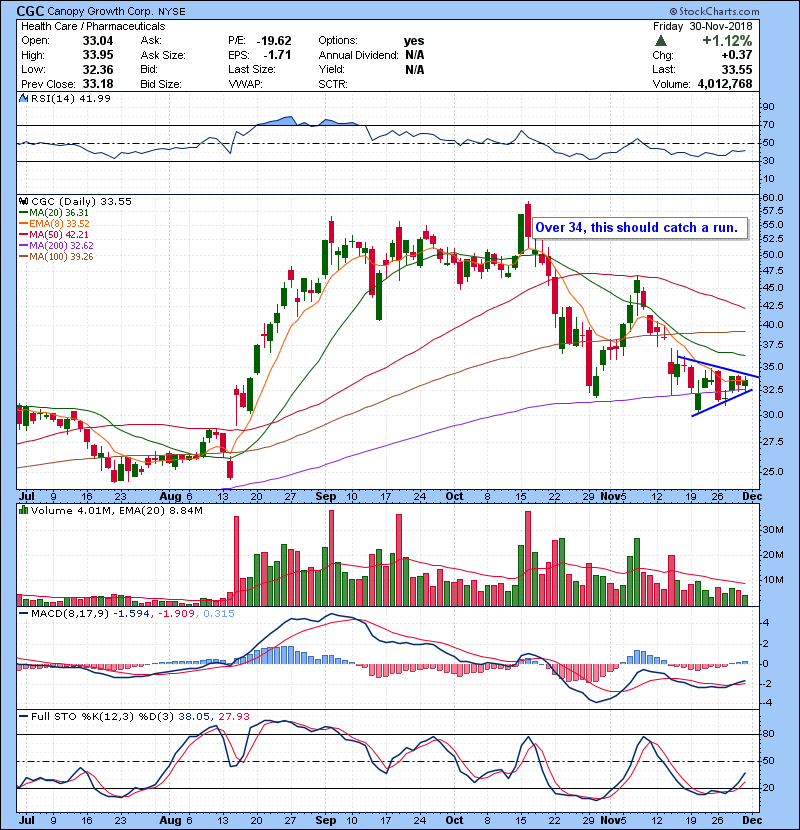Click the 80 label on stochastic axis
Viewport: 800px width, 830px height.
tap(768, 734)
